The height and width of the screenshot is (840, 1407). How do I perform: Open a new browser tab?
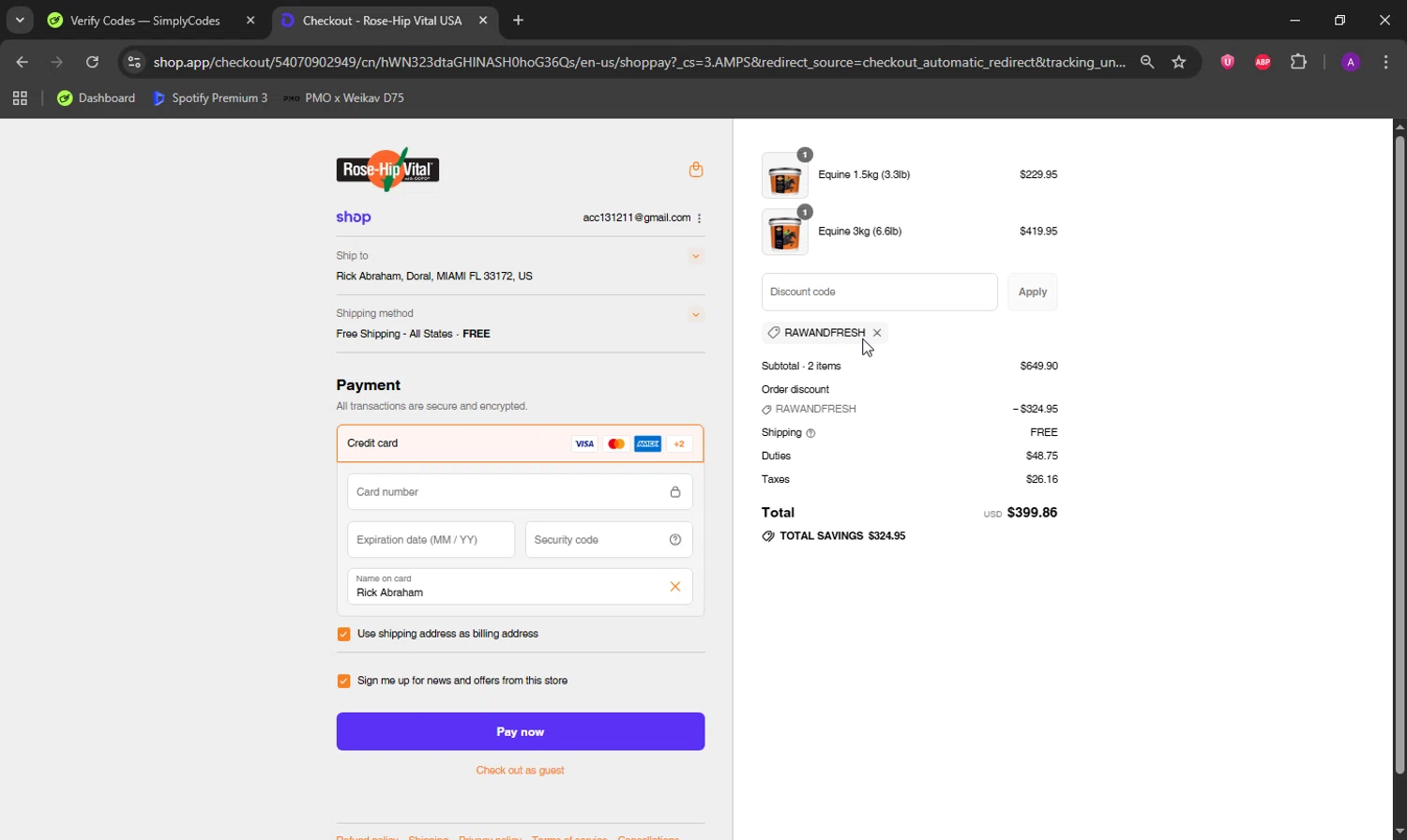pyautogui.click(x=519, y=20)
